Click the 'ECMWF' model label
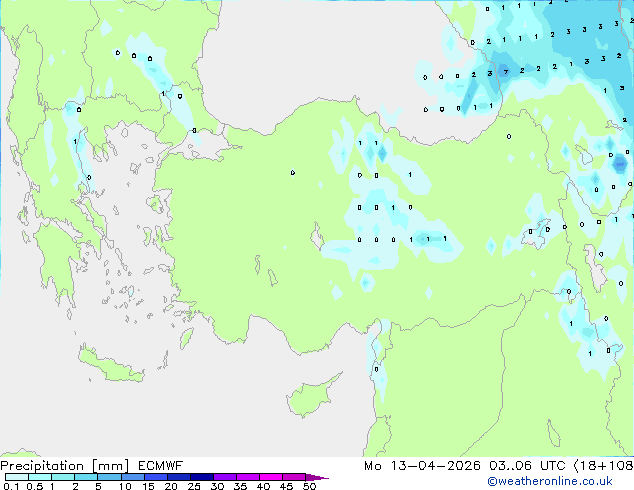 [161, 466]
